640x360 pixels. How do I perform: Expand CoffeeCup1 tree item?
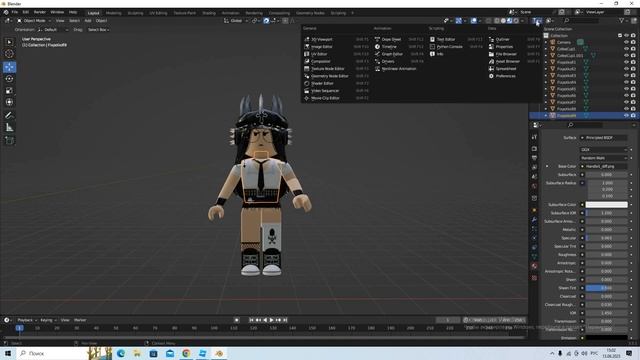pyautogui.click(x=546, y=49)
